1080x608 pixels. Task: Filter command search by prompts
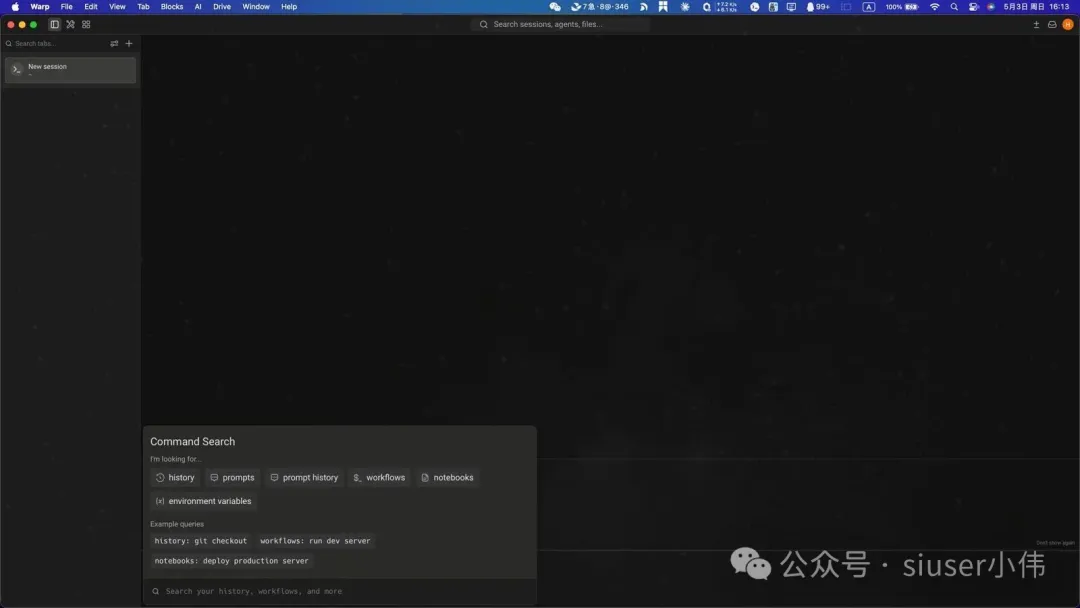click(x=232, y=477)
